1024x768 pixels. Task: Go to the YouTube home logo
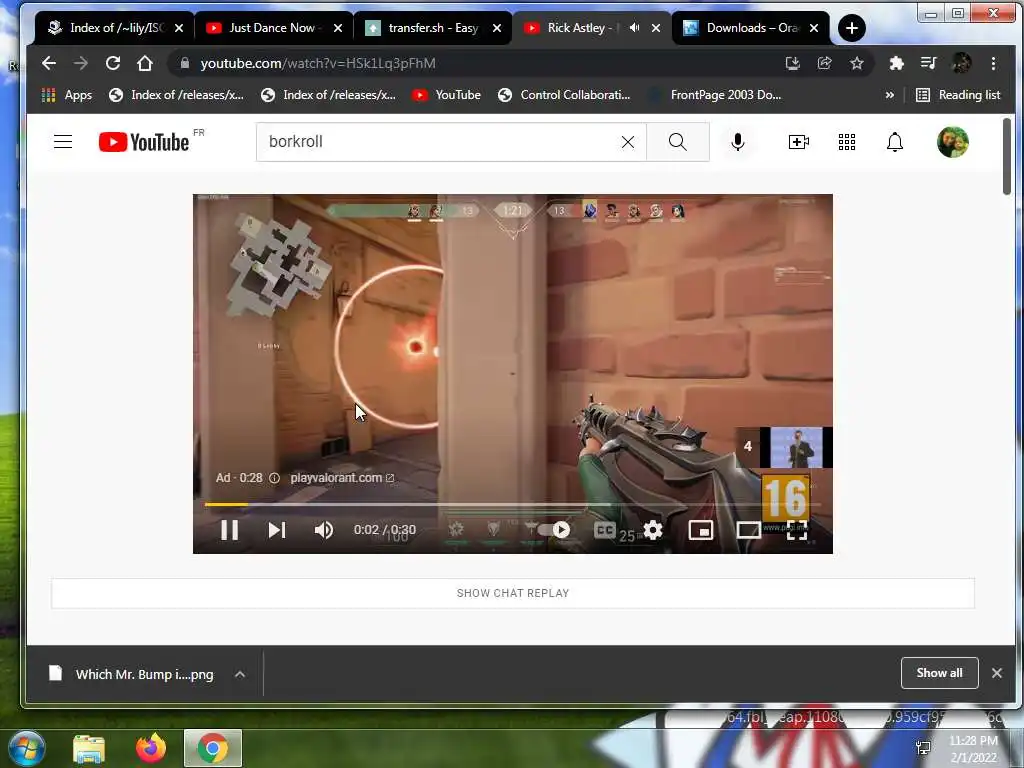click(144, 142)
